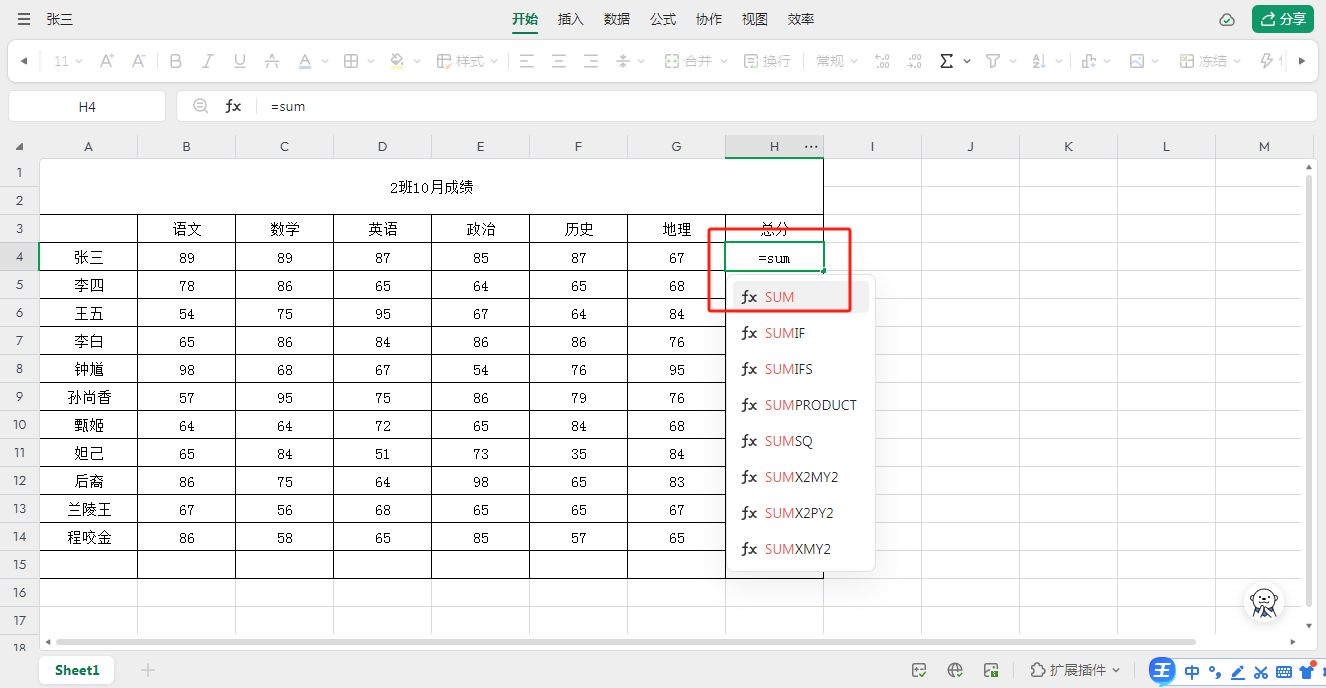The image size is (1326, 688).
Task: Open the 常规 number format dropdown
Action: click(x=836, y=61)
